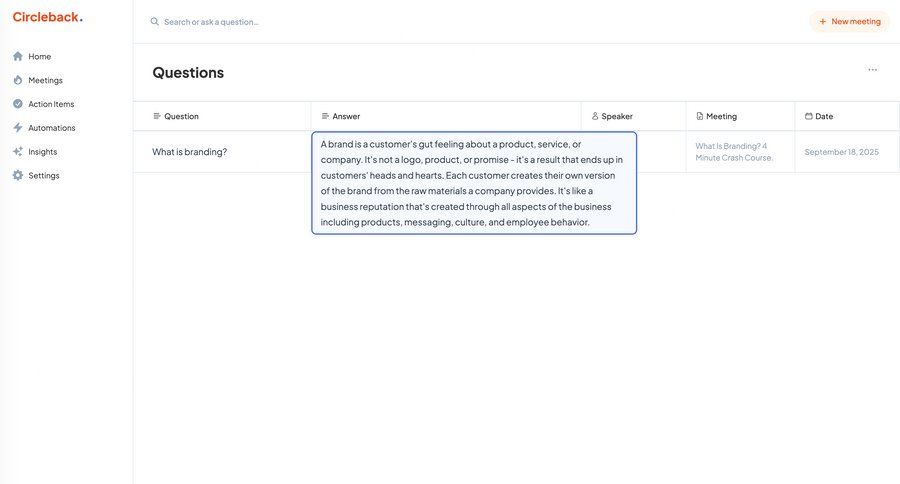Open the Answer column header menu
This screenshot has height=484, width=900.
pyautogui.click(x=346, y=116)
